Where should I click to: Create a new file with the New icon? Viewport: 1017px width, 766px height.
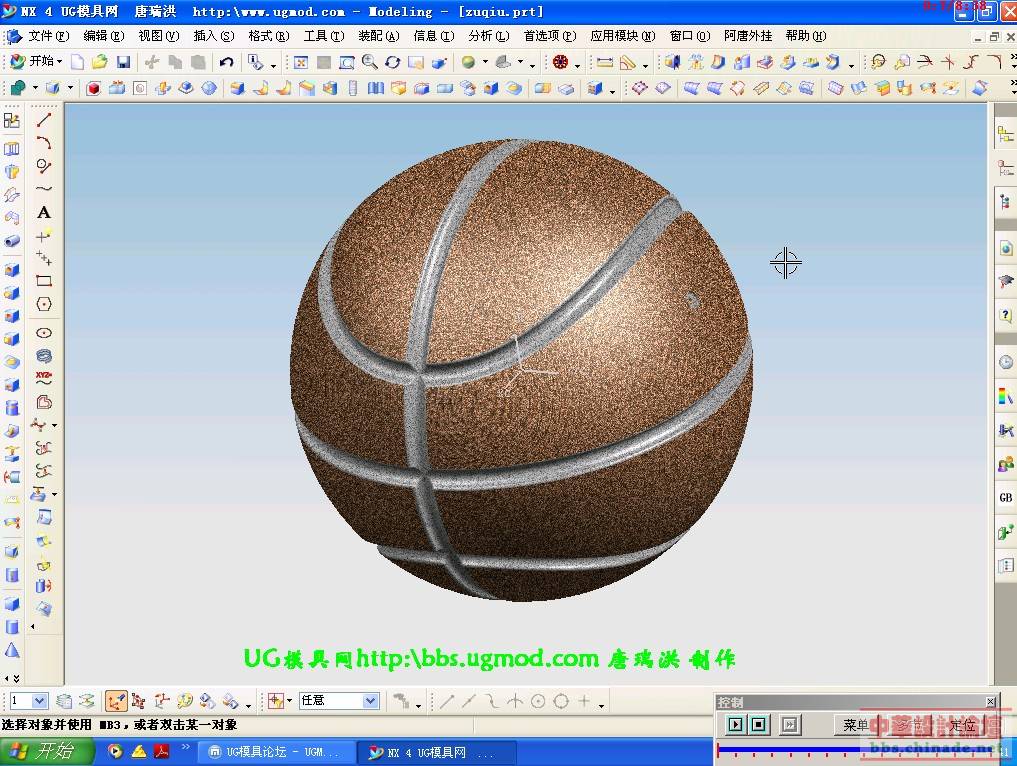click(x=77, y=62)
